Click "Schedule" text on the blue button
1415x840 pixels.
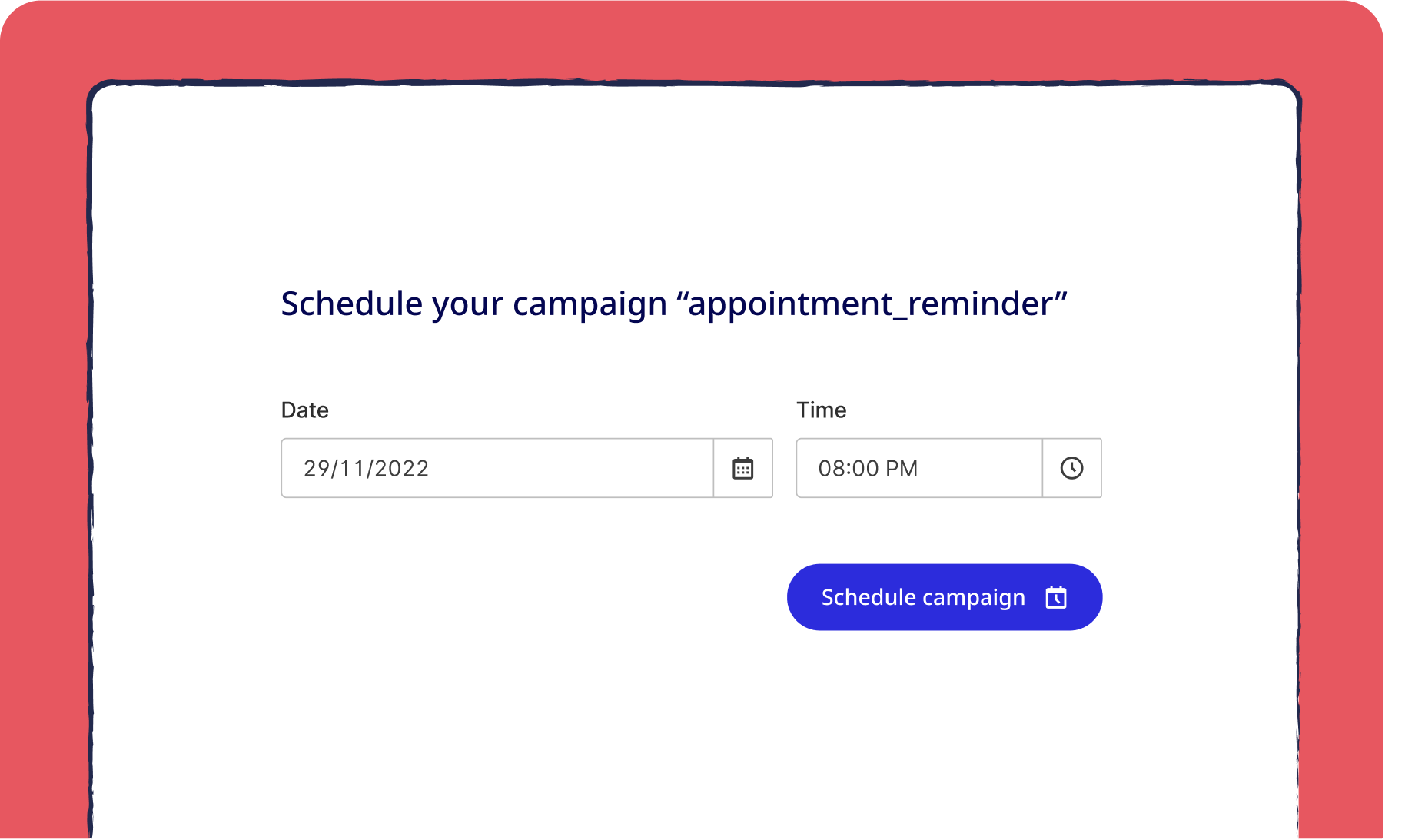click(869, 597)
